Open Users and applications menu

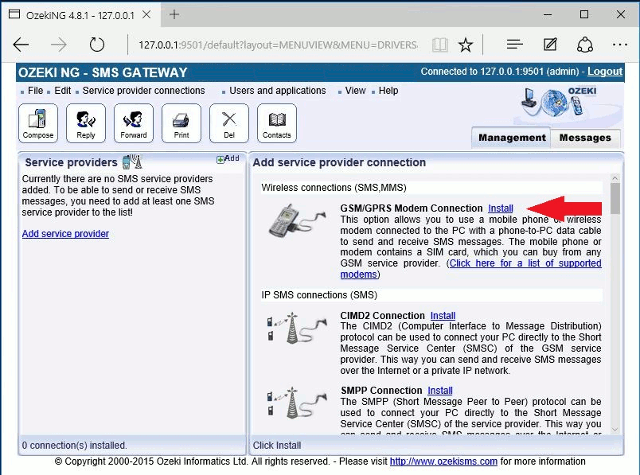pyautogui.click(x=278, y=91)
